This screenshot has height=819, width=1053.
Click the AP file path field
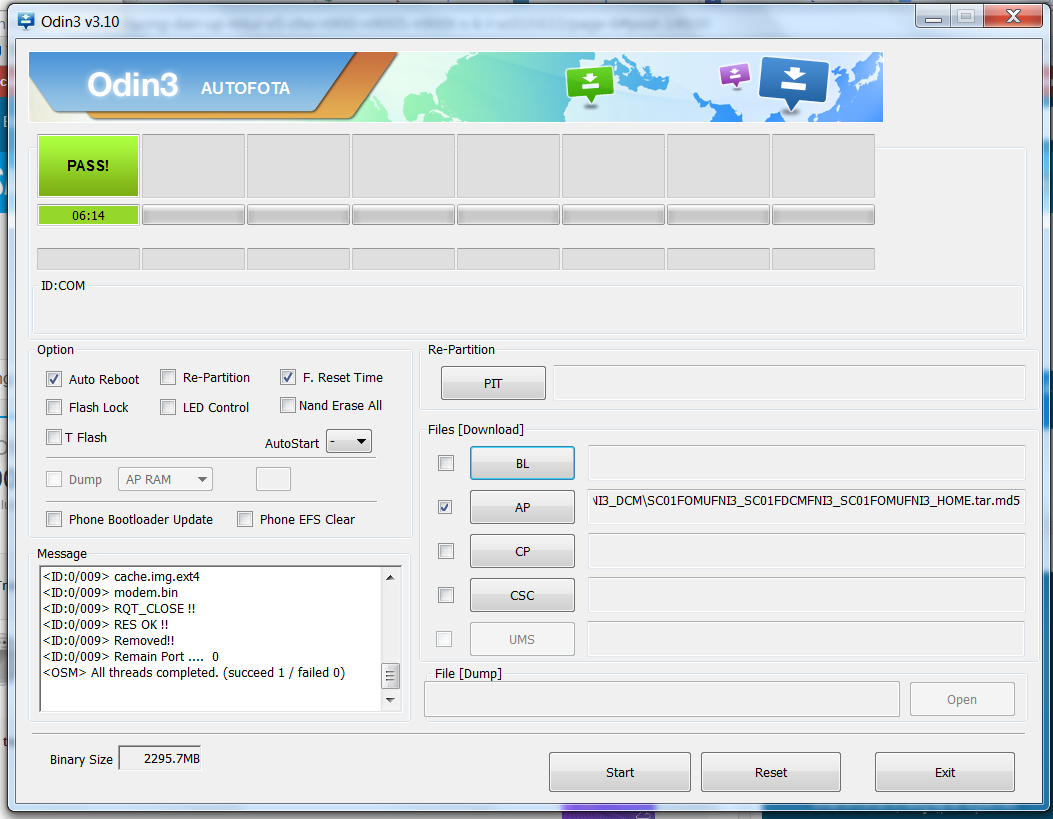tap(807, 507)
